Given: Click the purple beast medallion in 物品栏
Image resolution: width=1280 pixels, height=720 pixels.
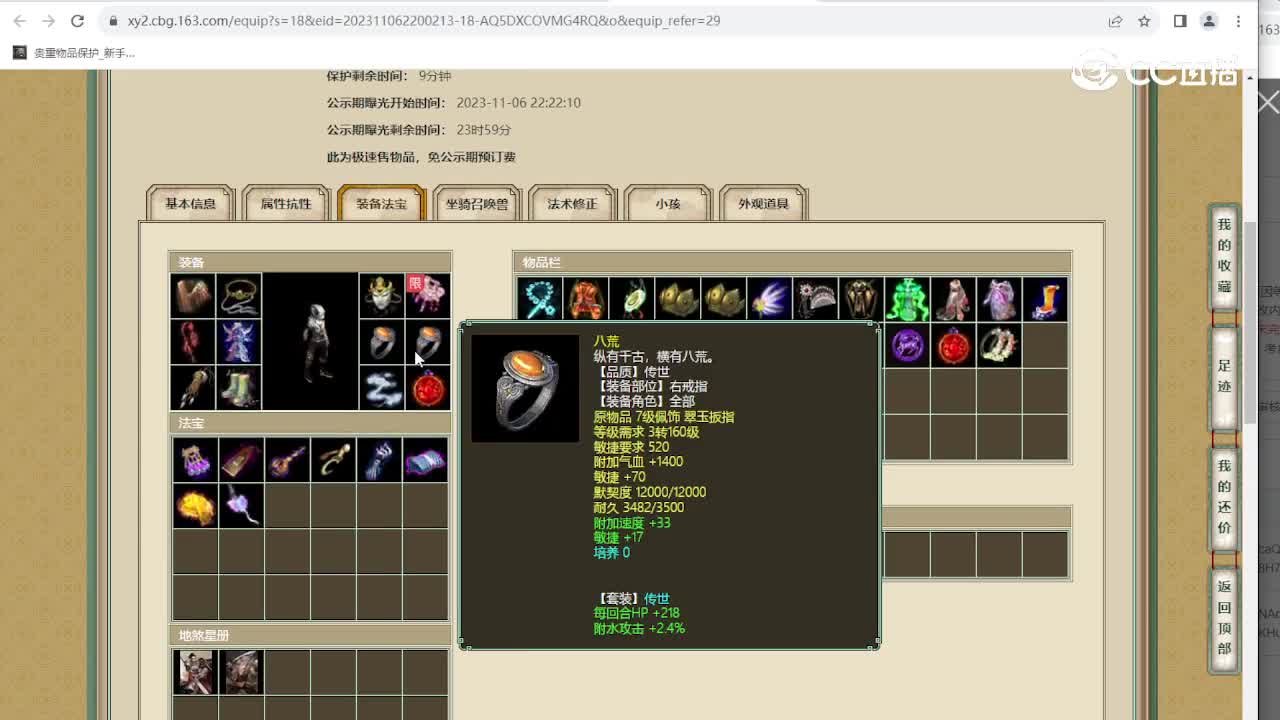Looking at the screenshot, I should pyautogui.click(x=907, y=345).
